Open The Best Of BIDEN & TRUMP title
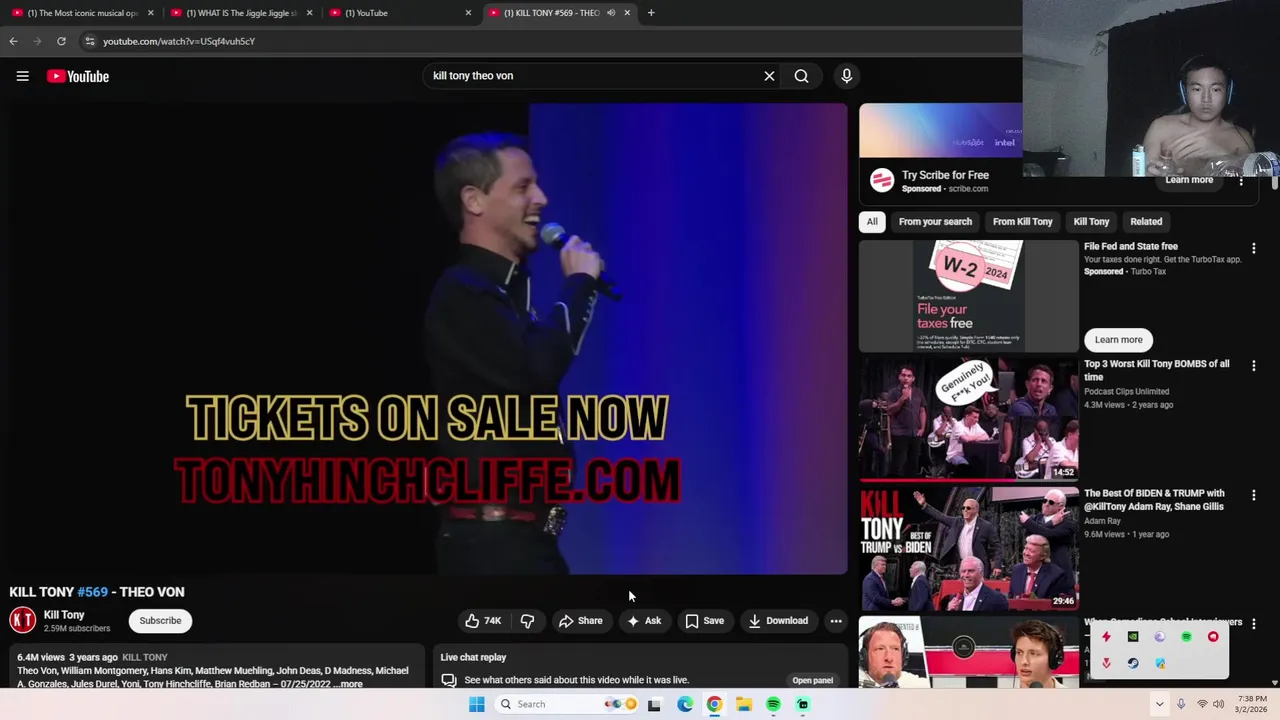Screen dimensions: 1280x720 click(x=1154, y=499)
